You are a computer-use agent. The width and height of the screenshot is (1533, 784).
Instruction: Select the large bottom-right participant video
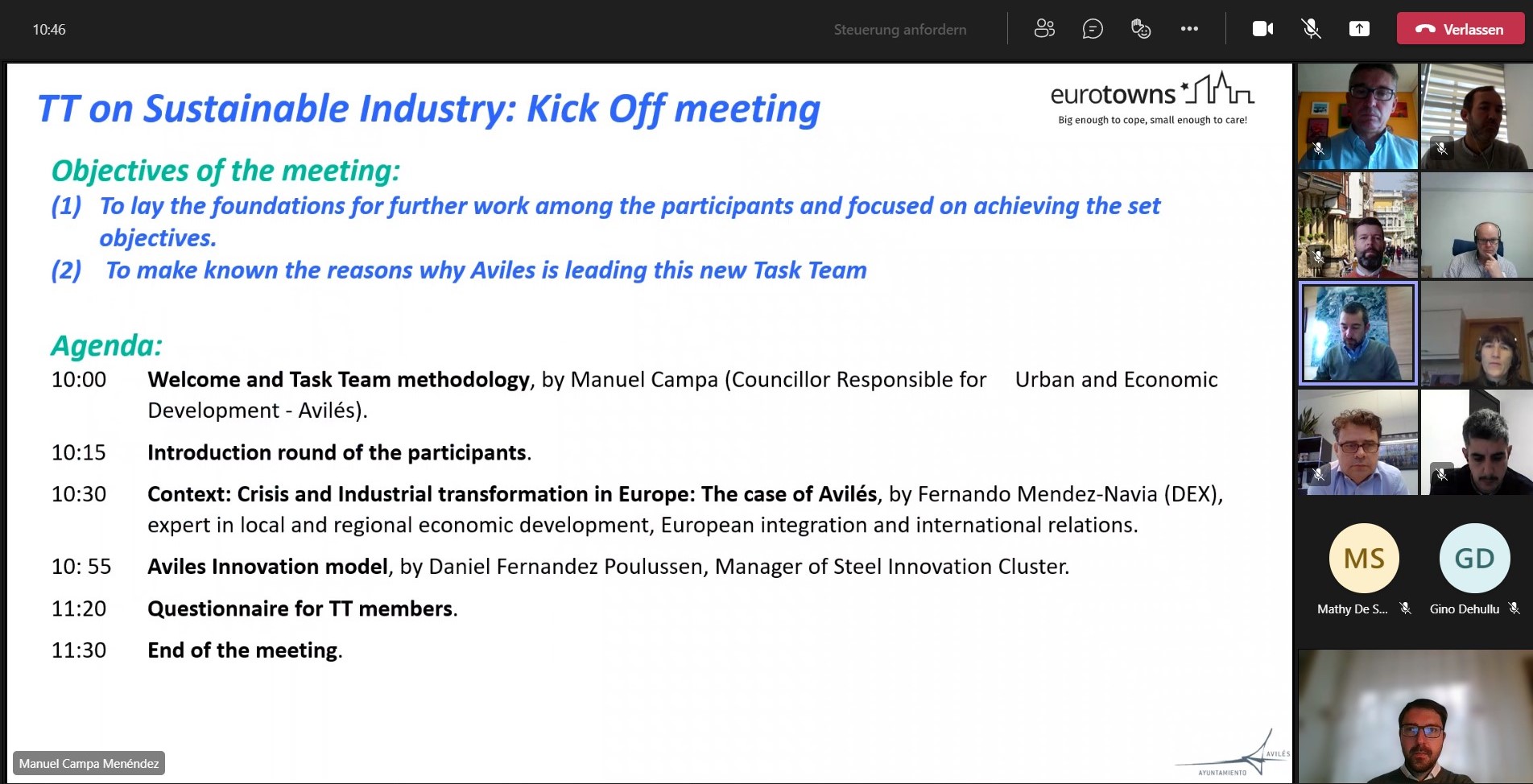pyautogui.click(x=1415, y=716)
